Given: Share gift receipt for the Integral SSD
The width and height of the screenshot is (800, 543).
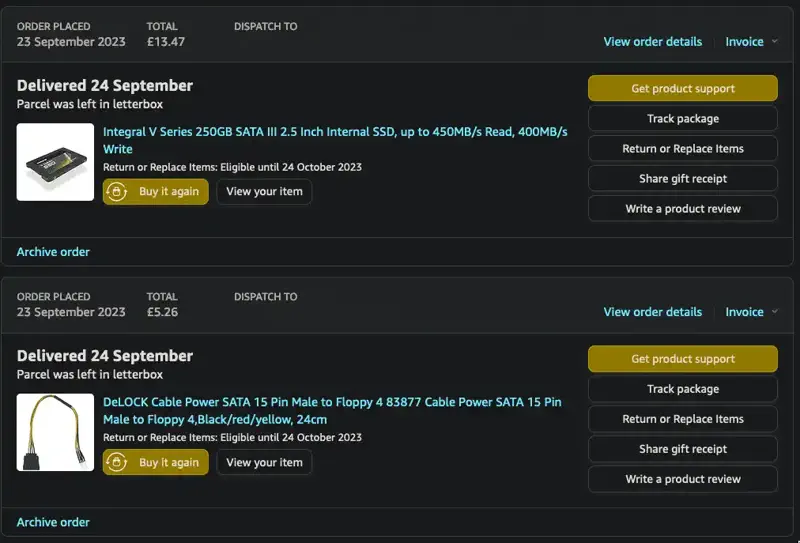Looking at the screenshot, I should tap(682, 178).
